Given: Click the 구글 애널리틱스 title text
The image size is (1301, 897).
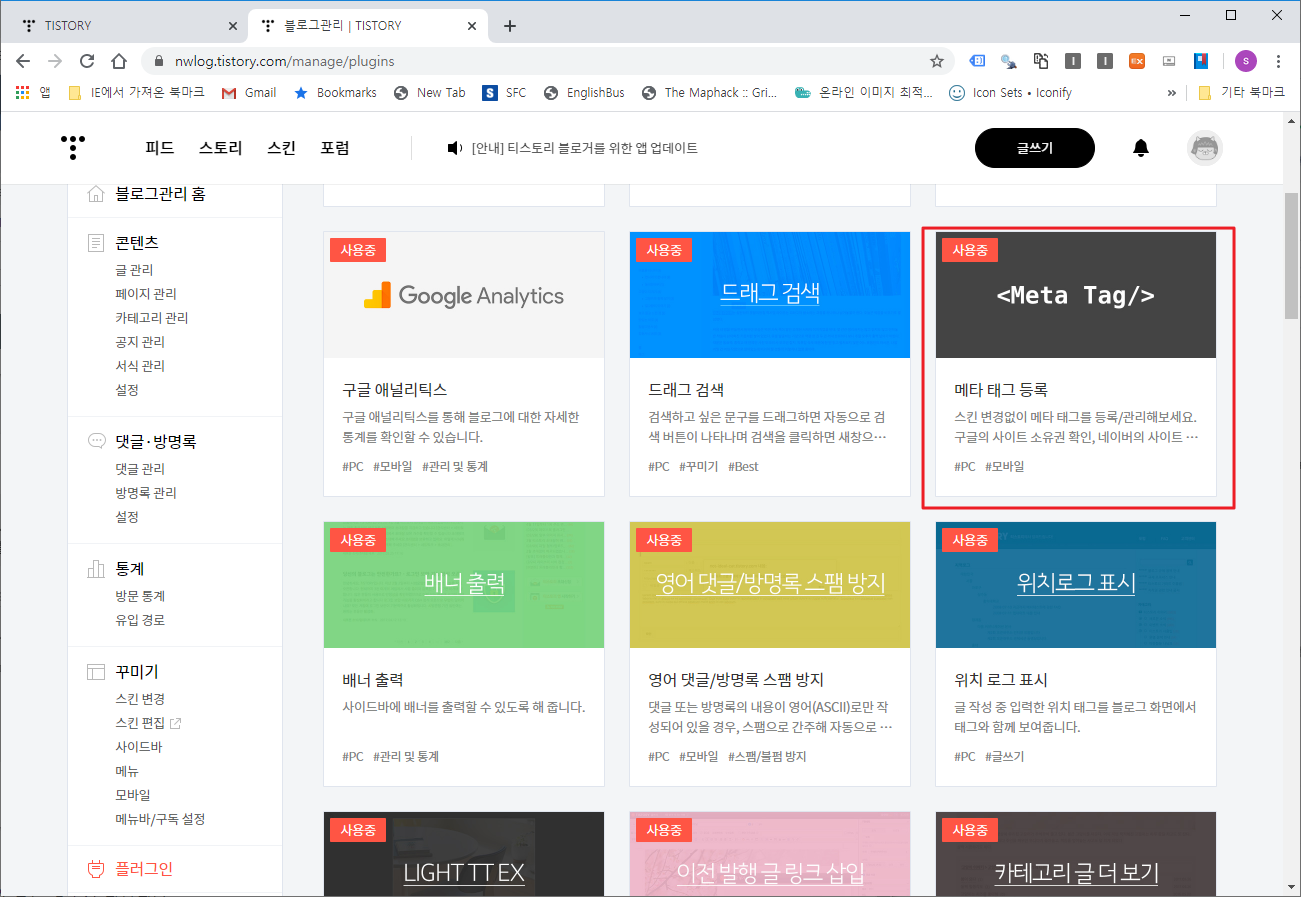Looking at the screenshot, I should [395, 390].
